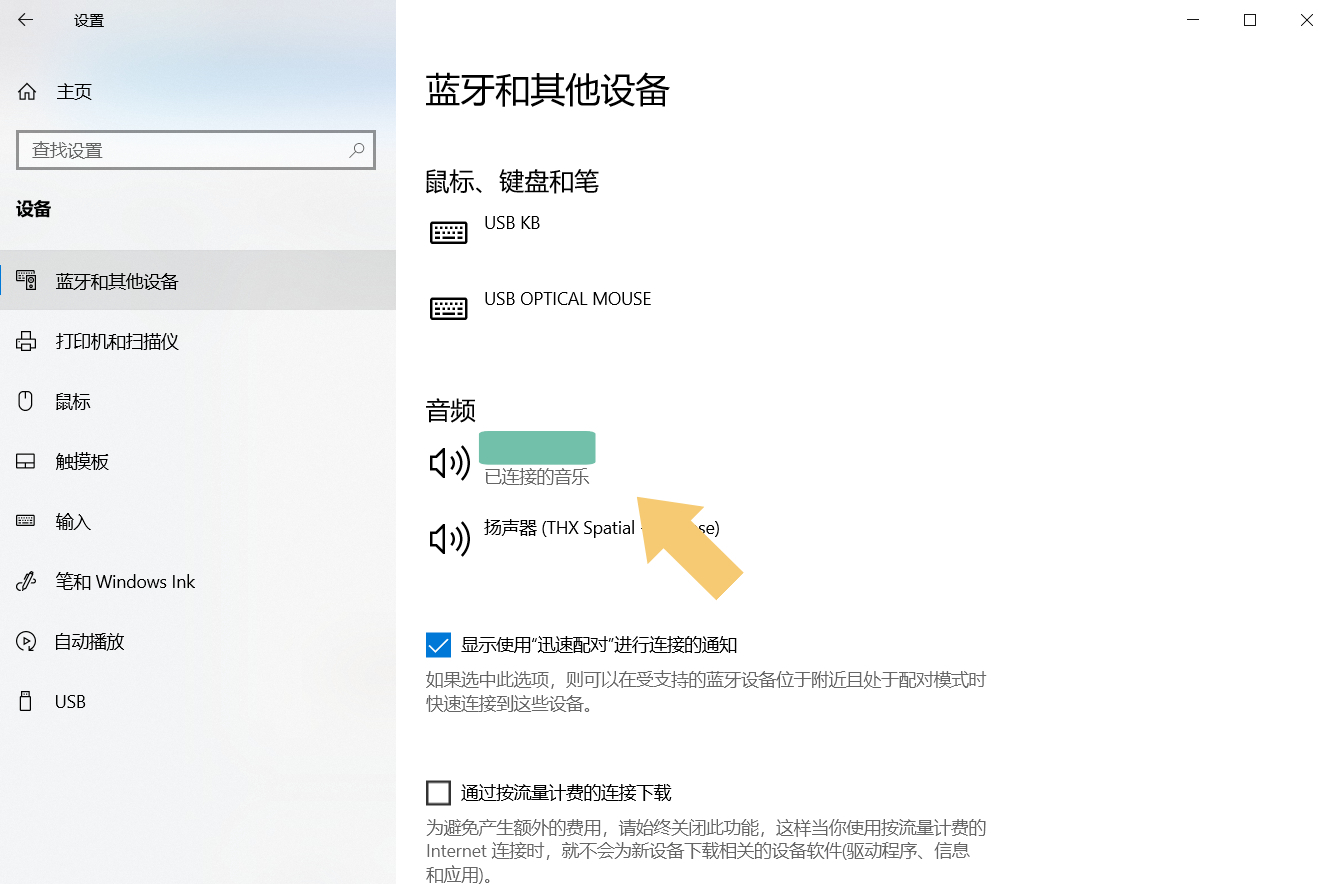Select the 已连接的音乐 audio device
Viewport: 1327px width, 884px height.
click(537, 462)
